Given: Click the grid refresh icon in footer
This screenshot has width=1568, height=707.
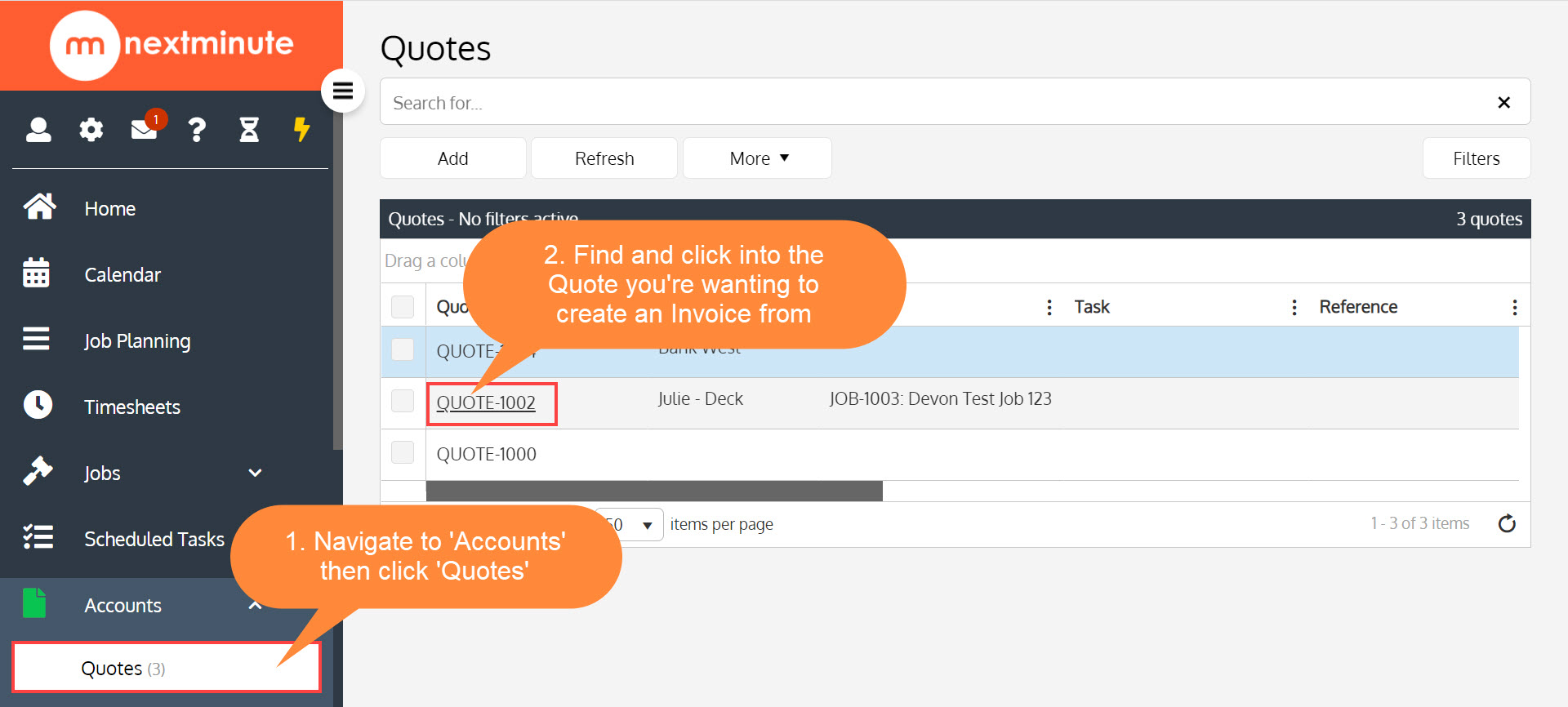Looking at the screenshot, I should click(1507, 523).
